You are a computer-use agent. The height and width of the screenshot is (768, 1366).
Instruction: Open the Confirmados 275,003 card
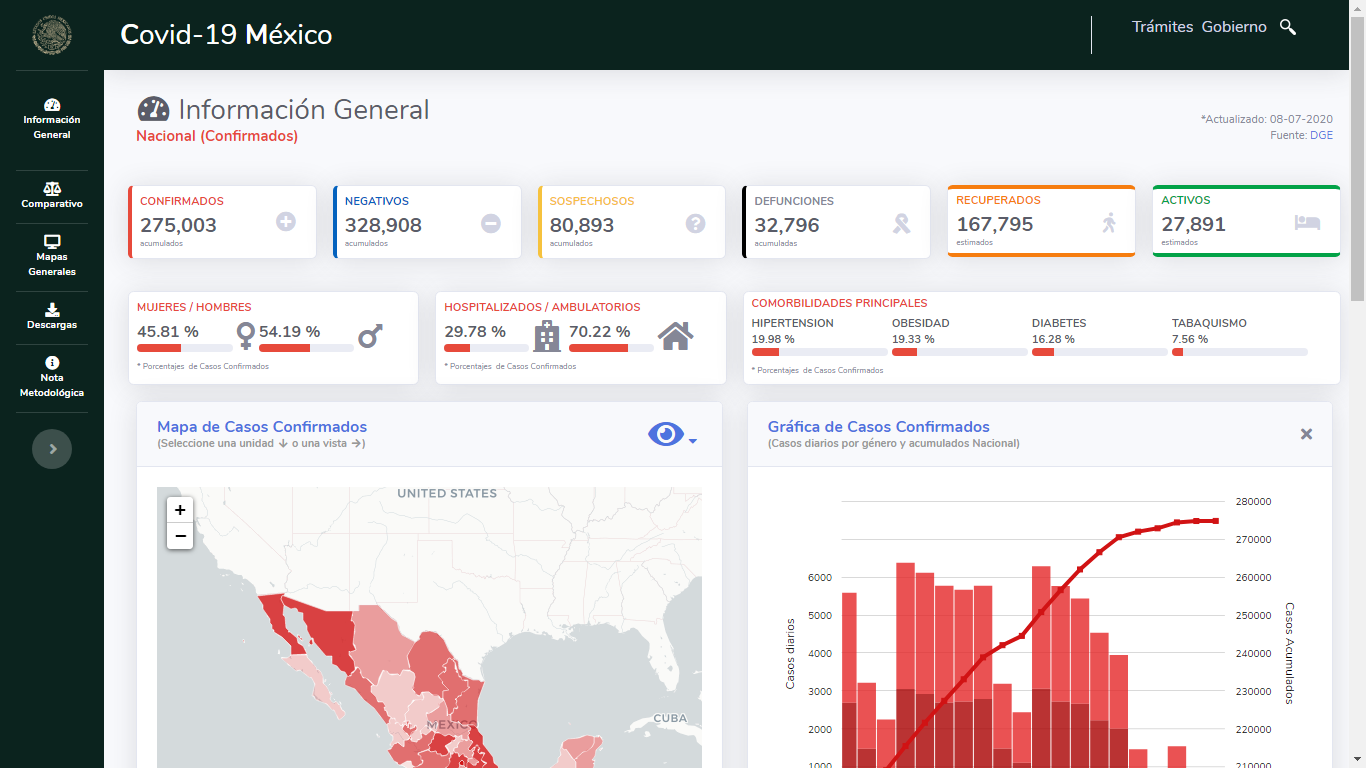pos(222,222)
